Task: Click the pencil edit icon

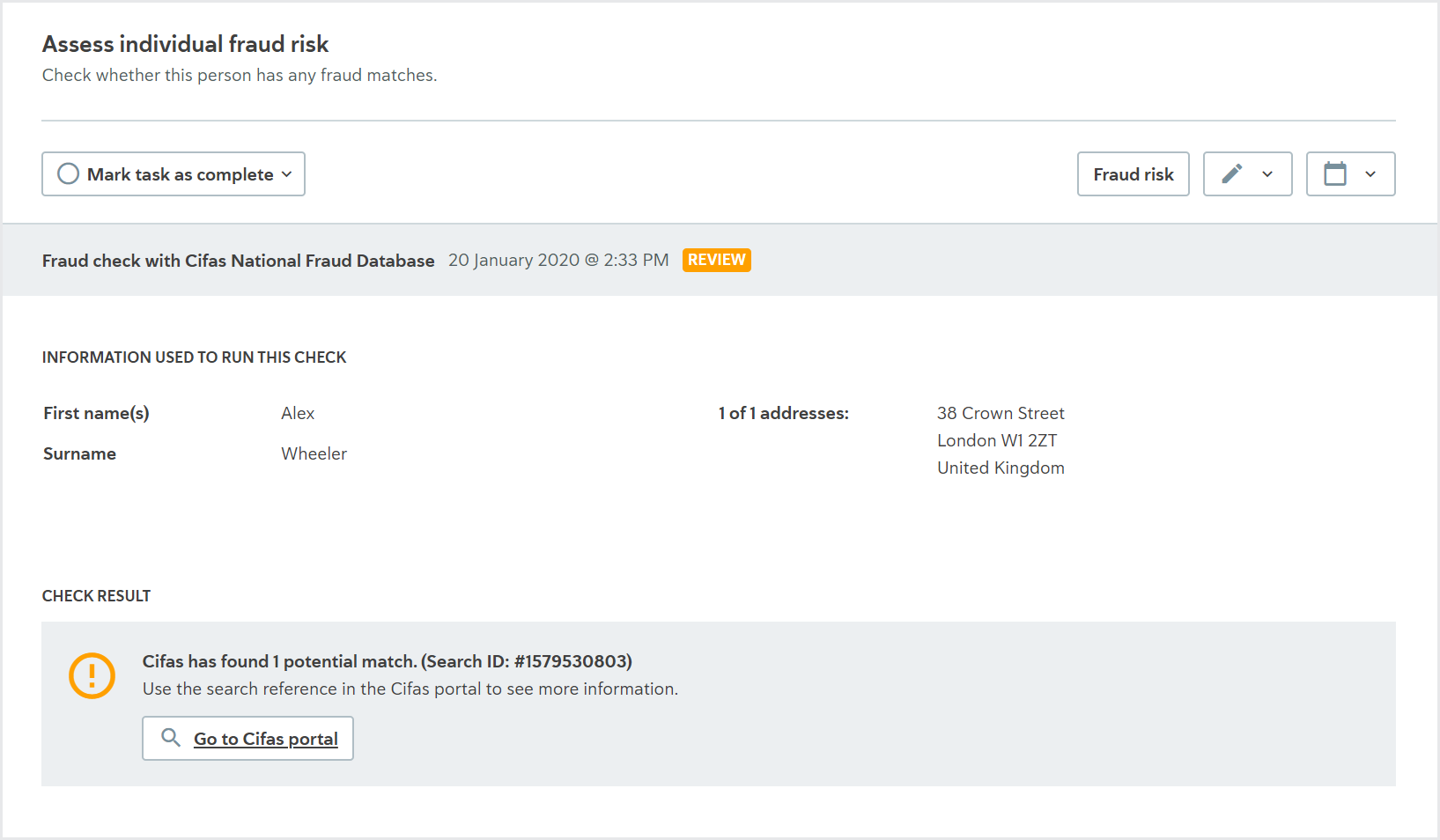Action: tap(1232, 173)
